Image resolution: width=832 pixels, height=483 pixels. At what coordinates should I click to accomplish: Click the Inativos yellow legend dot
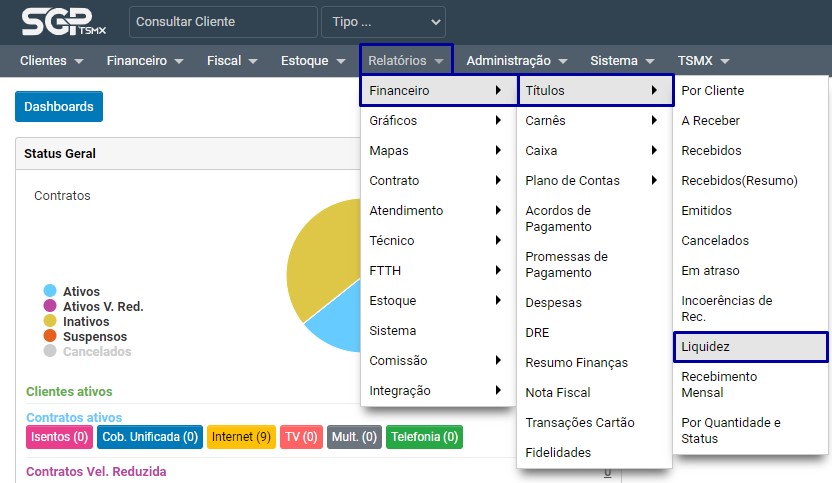pos(50,321)
